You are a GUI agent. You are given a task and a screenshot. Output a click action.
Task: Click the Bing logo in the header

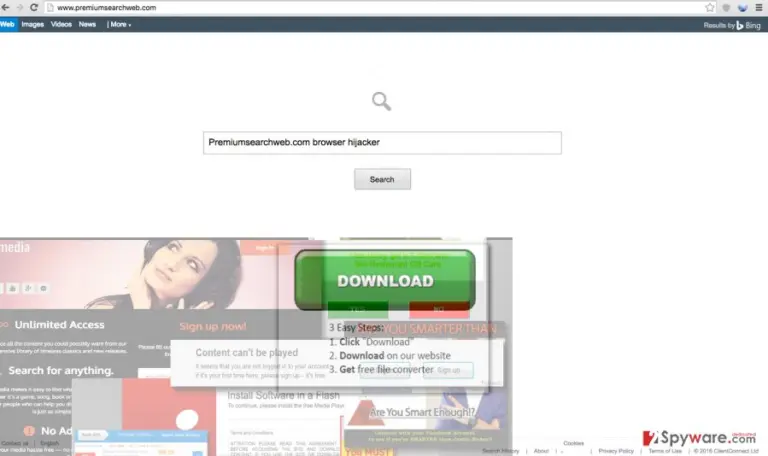point(748,25)
